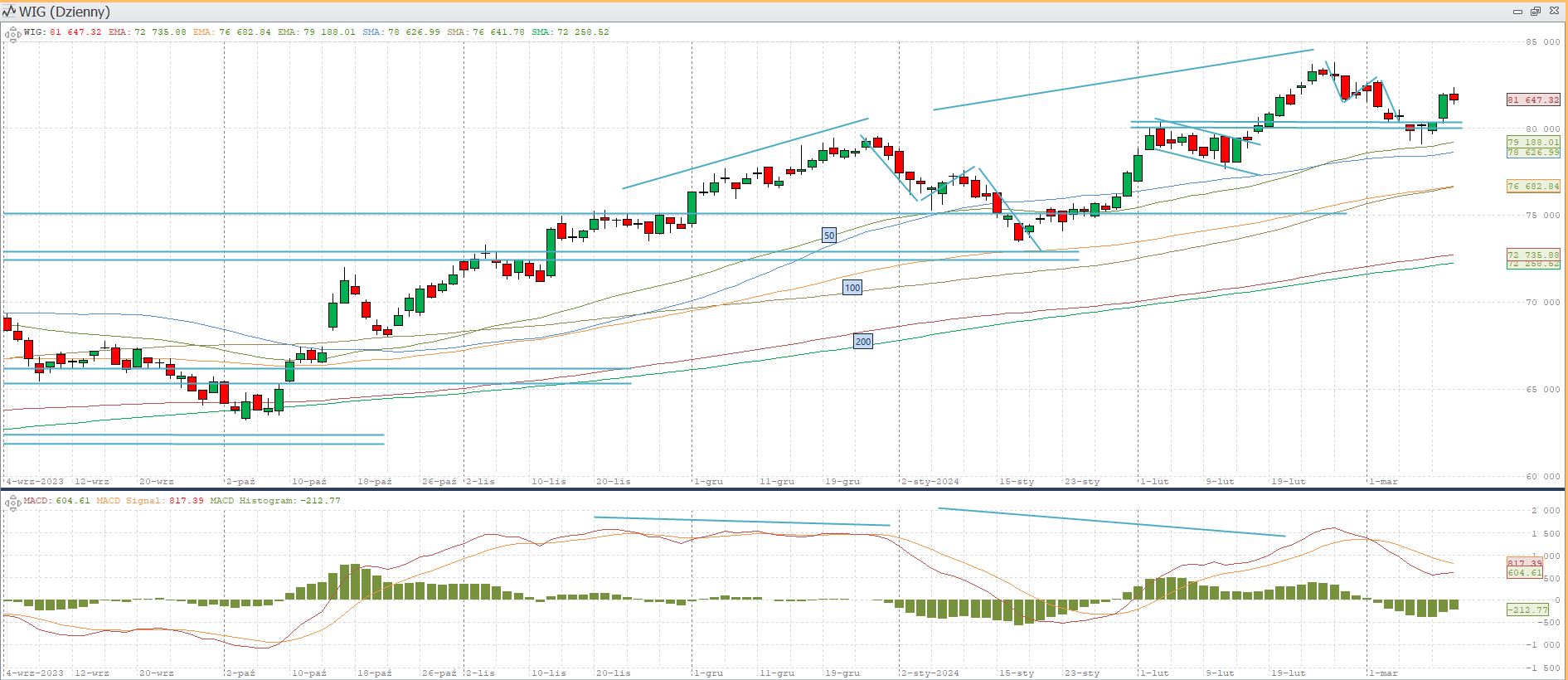Click the MACD Signal 817.39 legend label

click(149, 501)
